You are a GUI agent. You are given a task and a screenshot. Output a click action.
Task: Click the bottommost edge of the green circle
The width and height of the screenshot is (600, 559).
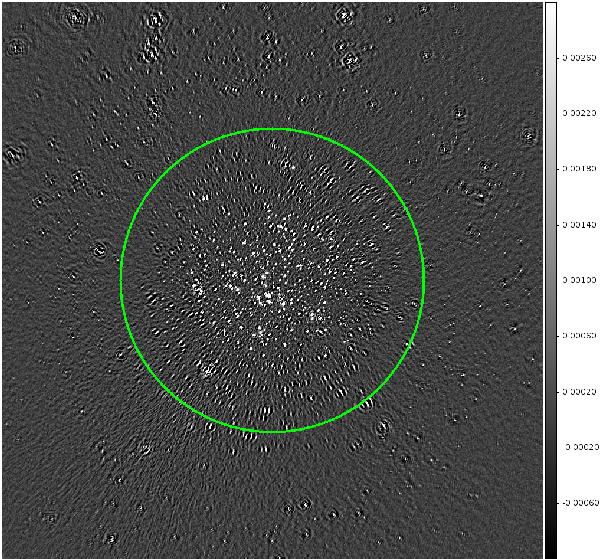click(272, 432)
